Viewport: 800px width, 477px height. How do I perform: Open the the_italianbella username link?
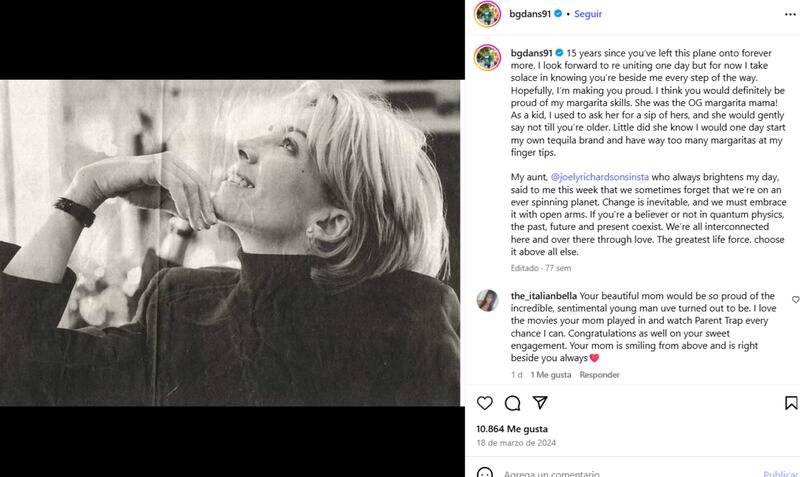[x=543, y=296]
